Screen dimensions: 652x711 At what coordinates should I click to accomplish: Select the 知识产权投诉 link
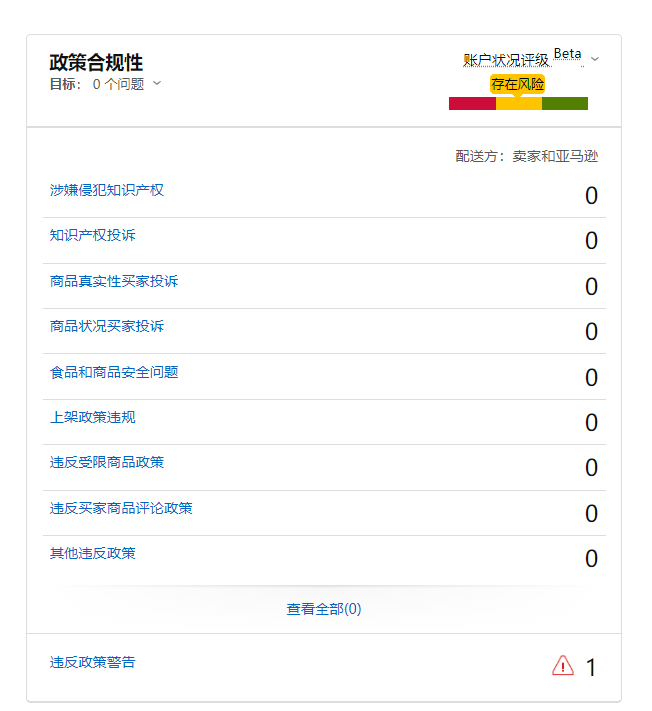click(x=93, y=235)
